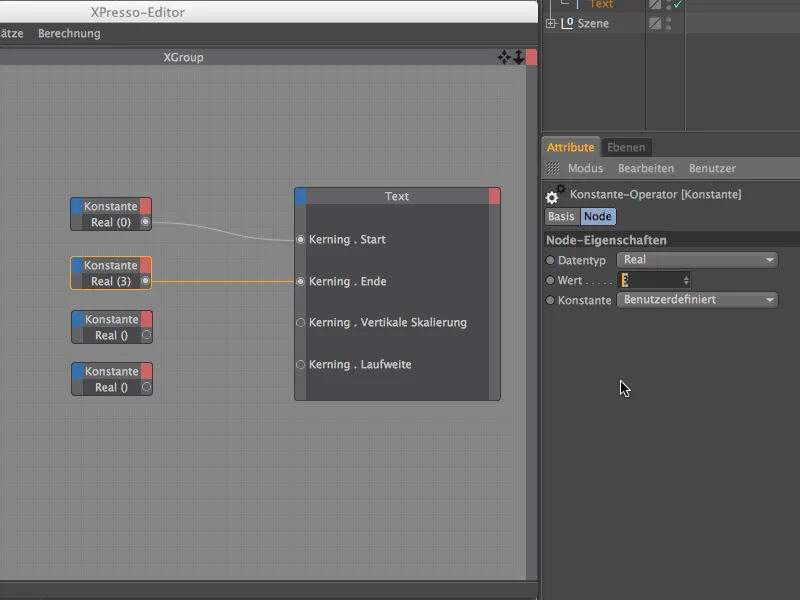Click the Kerning . Vertikale Skalierung input port

[301, 322]
